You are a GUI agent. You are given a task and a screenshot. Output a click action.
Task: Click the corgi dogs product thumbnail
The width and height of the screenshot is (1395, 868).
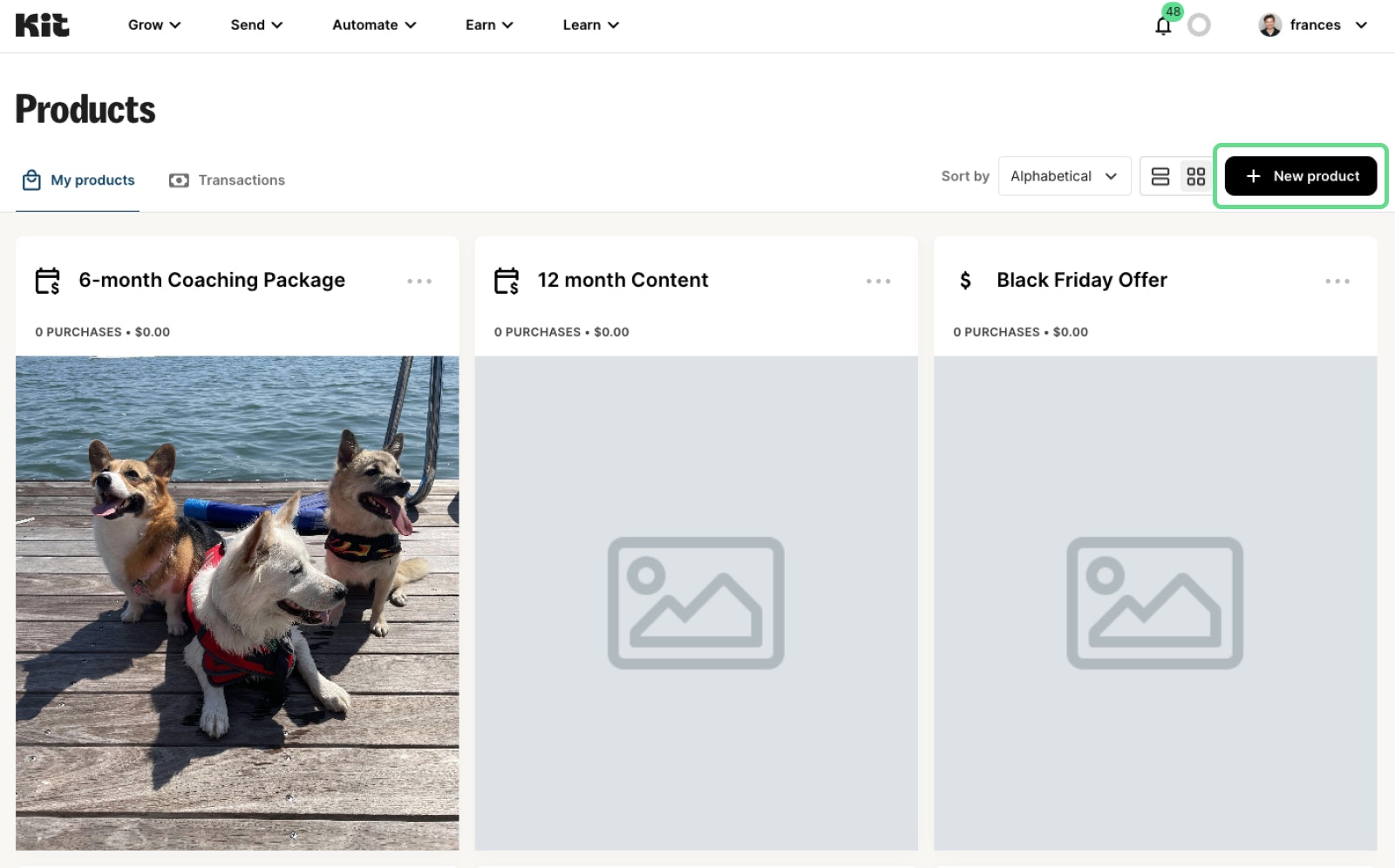point(237,601)
